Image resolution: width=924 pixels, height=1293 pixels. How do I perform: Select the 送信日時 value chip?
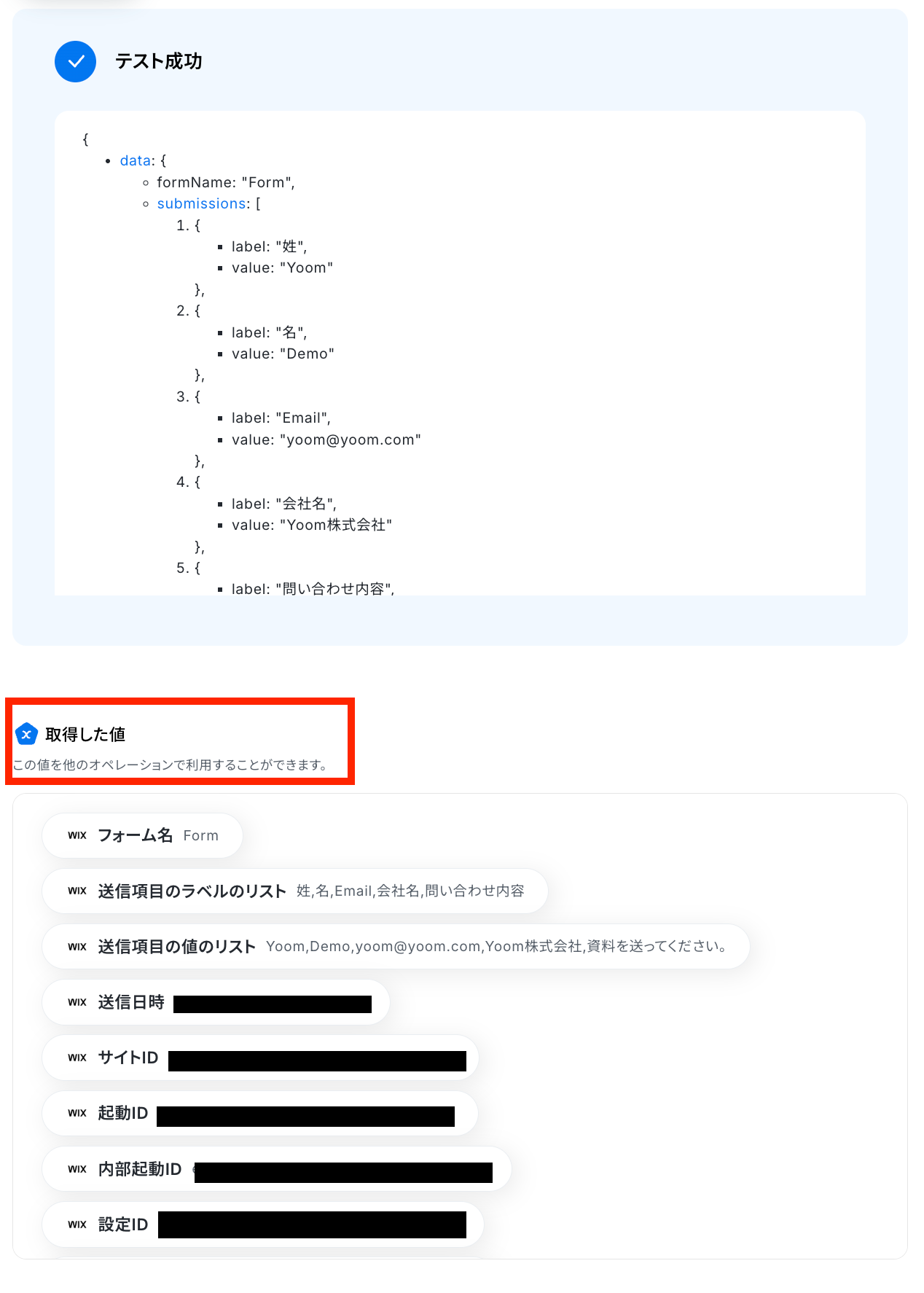[216, 1002]
